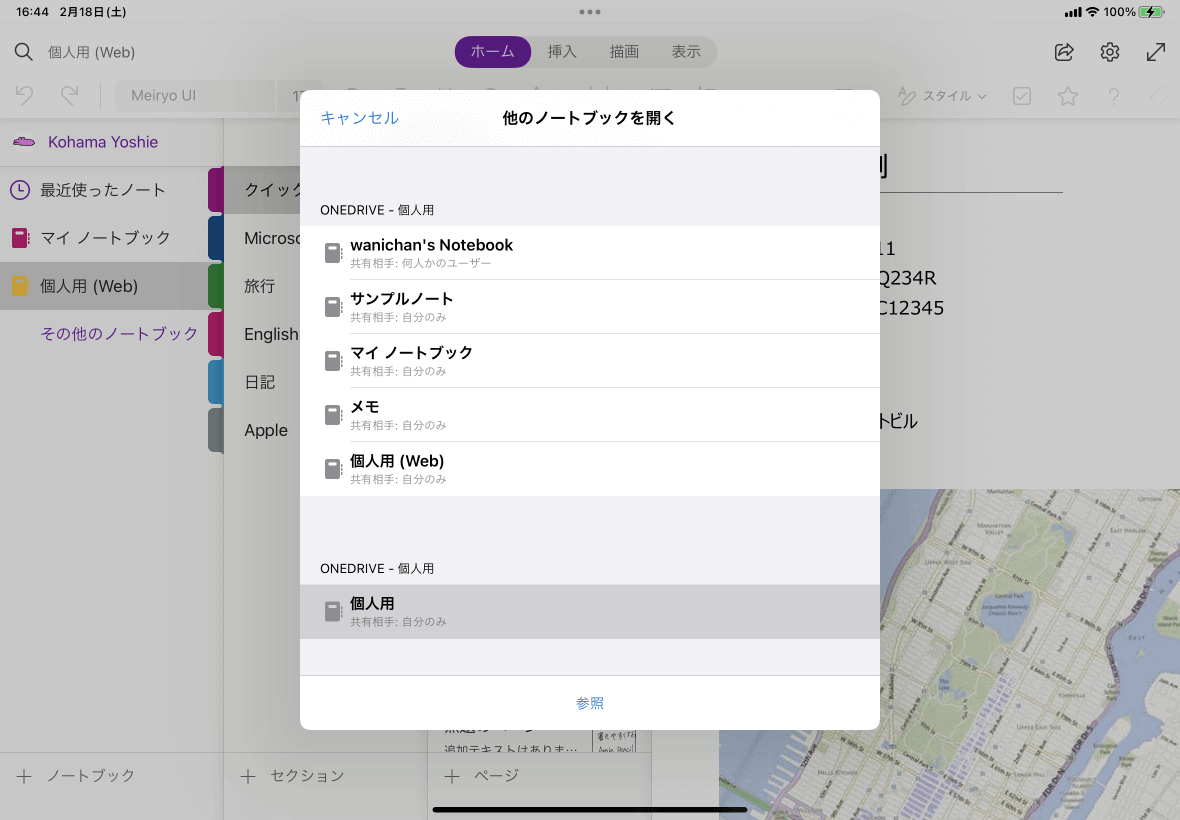Click the plus icon to add ページ

tap(452, 776)
